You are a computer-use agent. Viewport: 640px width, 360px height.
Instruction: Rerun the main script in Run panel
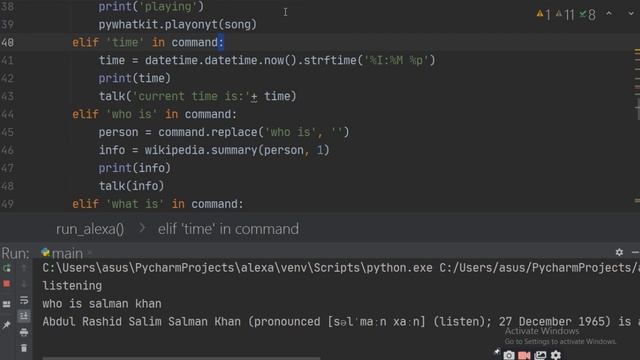(7, 268)
